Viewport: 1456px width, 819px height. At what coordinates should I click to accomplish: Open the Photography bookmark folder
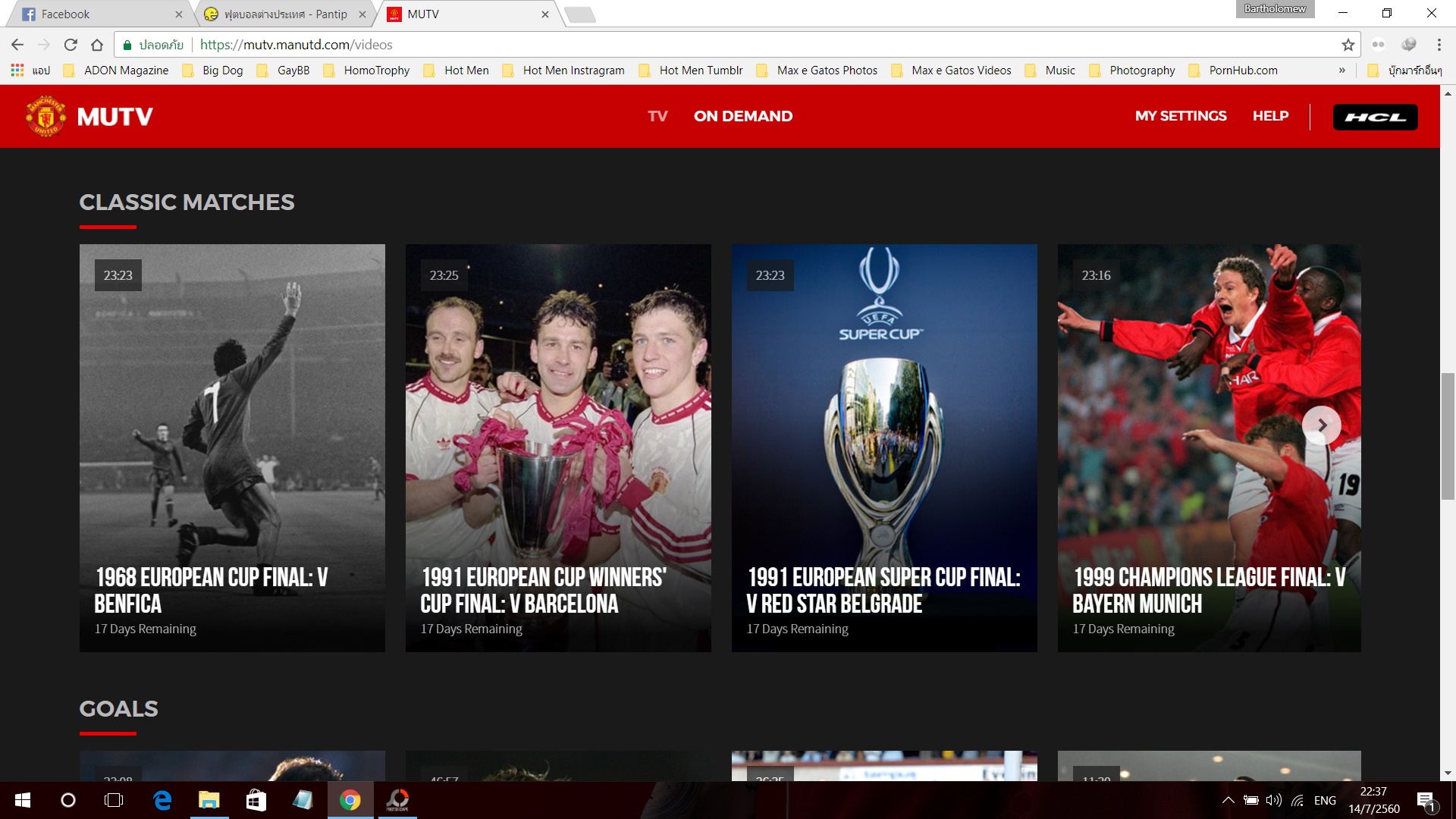point(1132,71)
